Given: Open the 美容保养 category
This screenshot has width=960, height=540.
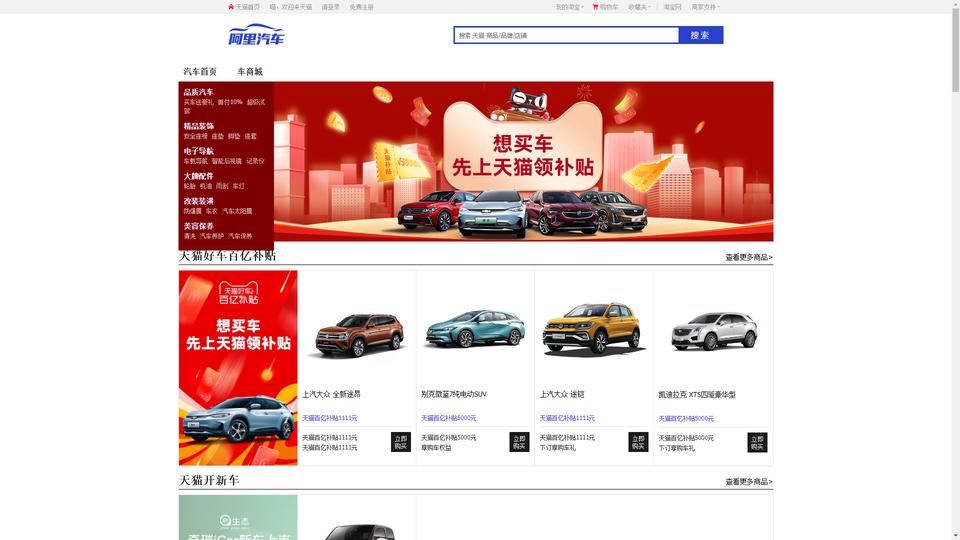Looking at the screenshot, I should [x=198, y=227].
